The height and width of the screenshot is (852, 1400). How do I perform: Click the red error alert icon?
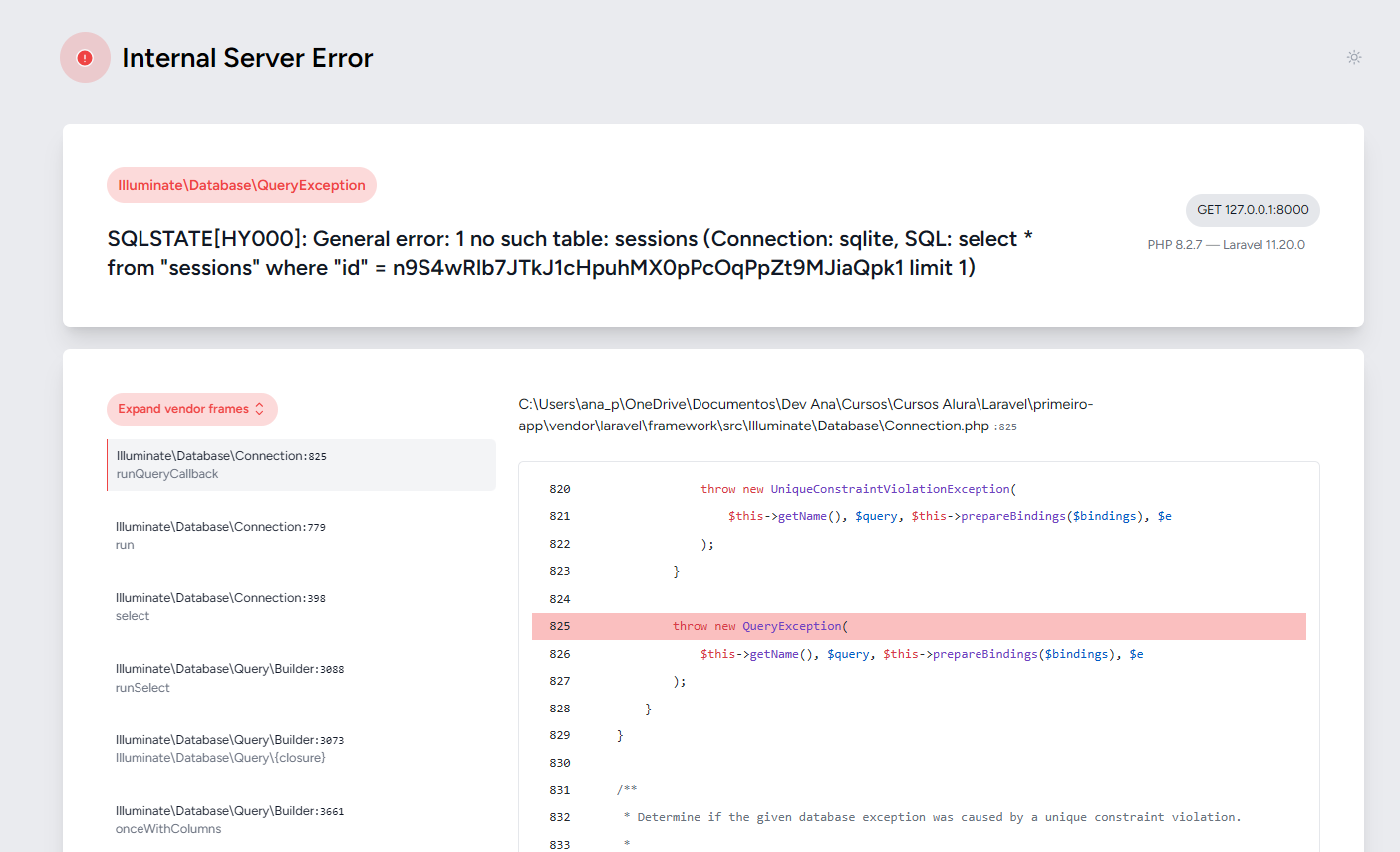click(85, 58)
